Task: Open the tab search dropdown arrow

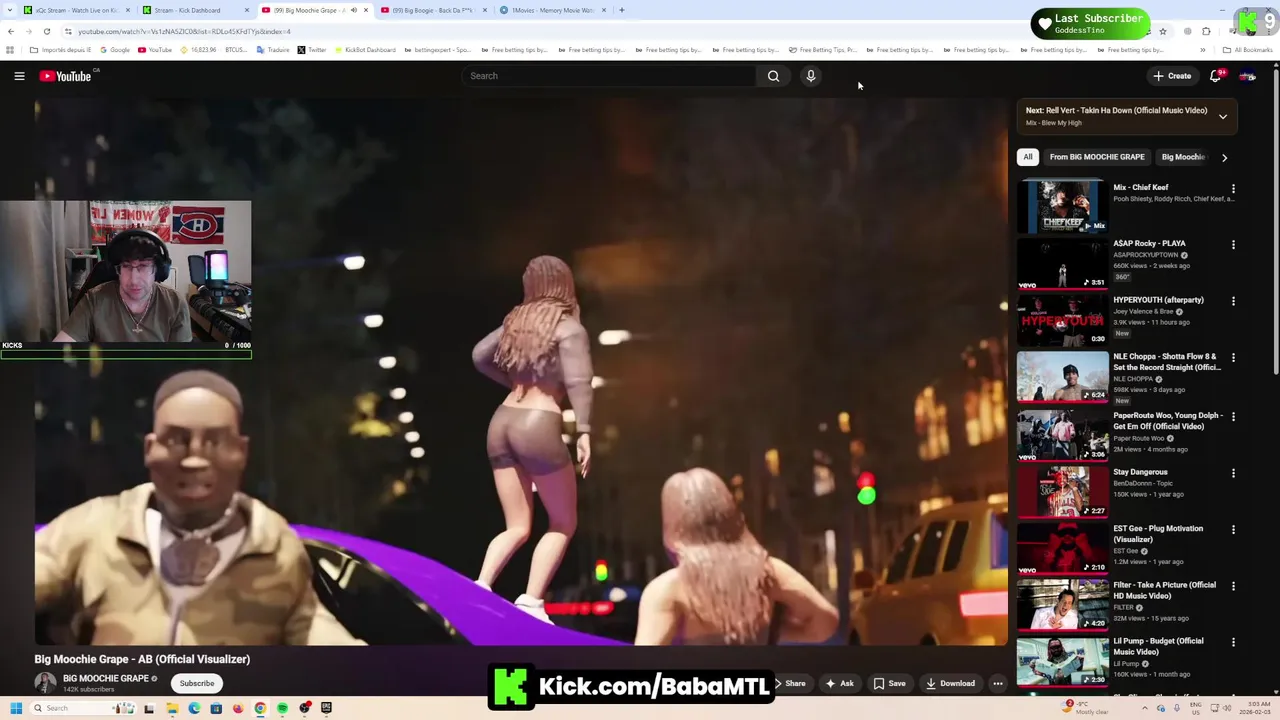Action: 10,10
